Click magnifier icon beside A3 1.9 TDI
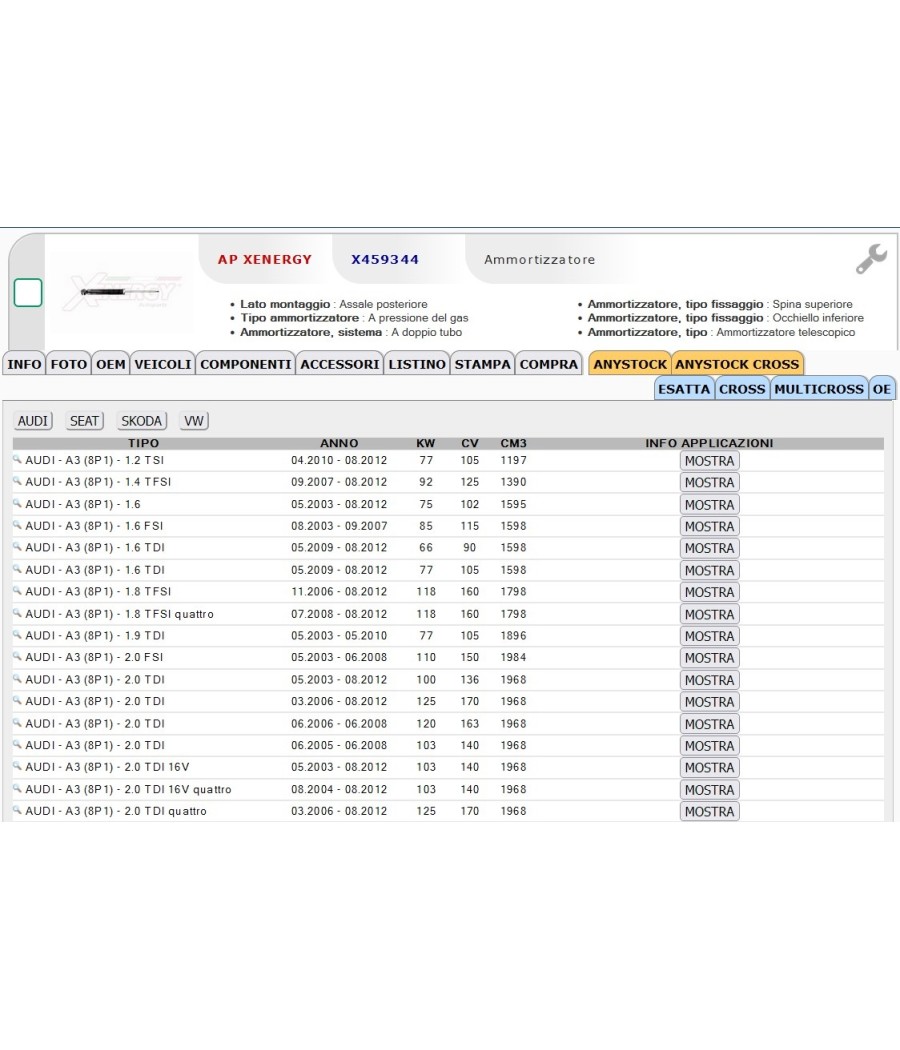 [17, 635]
